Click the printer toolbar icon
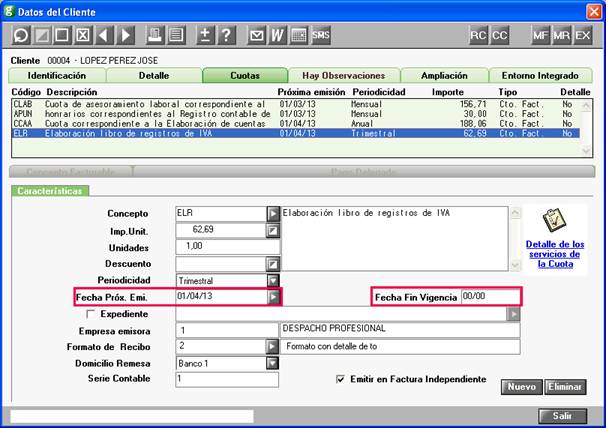The height and width of the screenshot is (428, 606). pyautogui.click(x=155, y=36)
